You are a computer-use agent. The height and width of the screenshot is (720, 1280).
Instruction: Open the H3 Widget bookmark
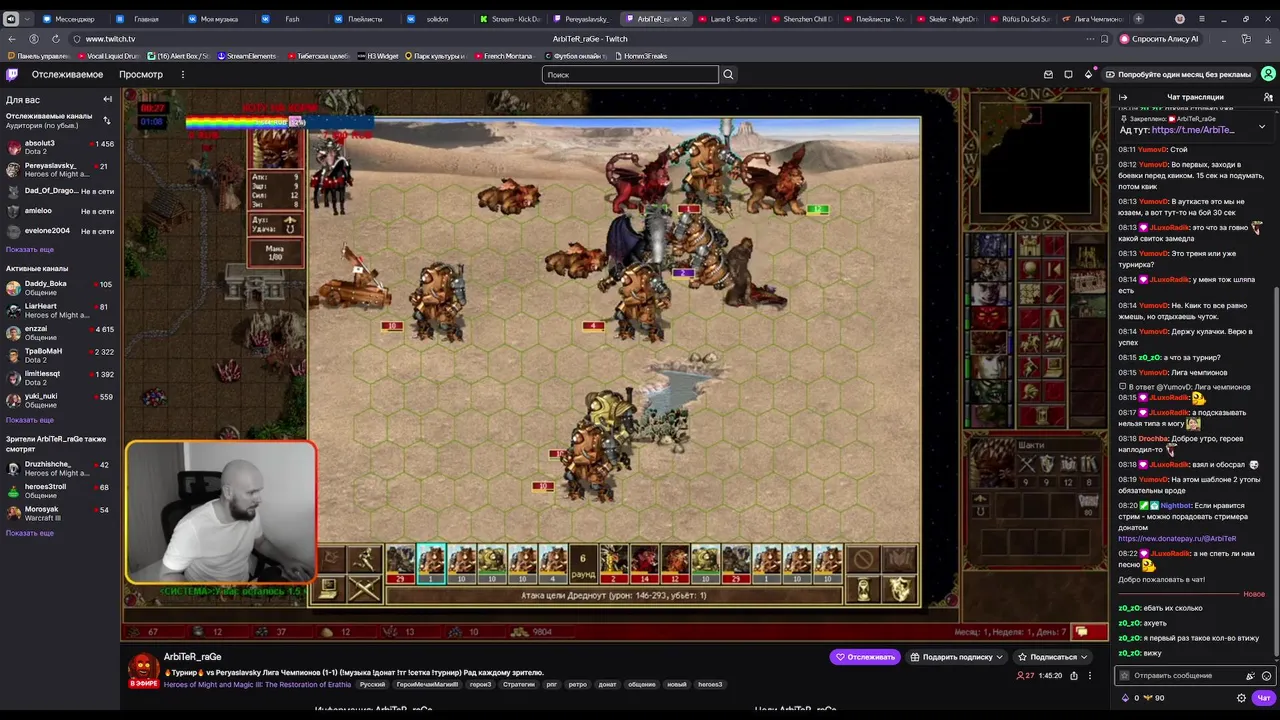(377, 56)
